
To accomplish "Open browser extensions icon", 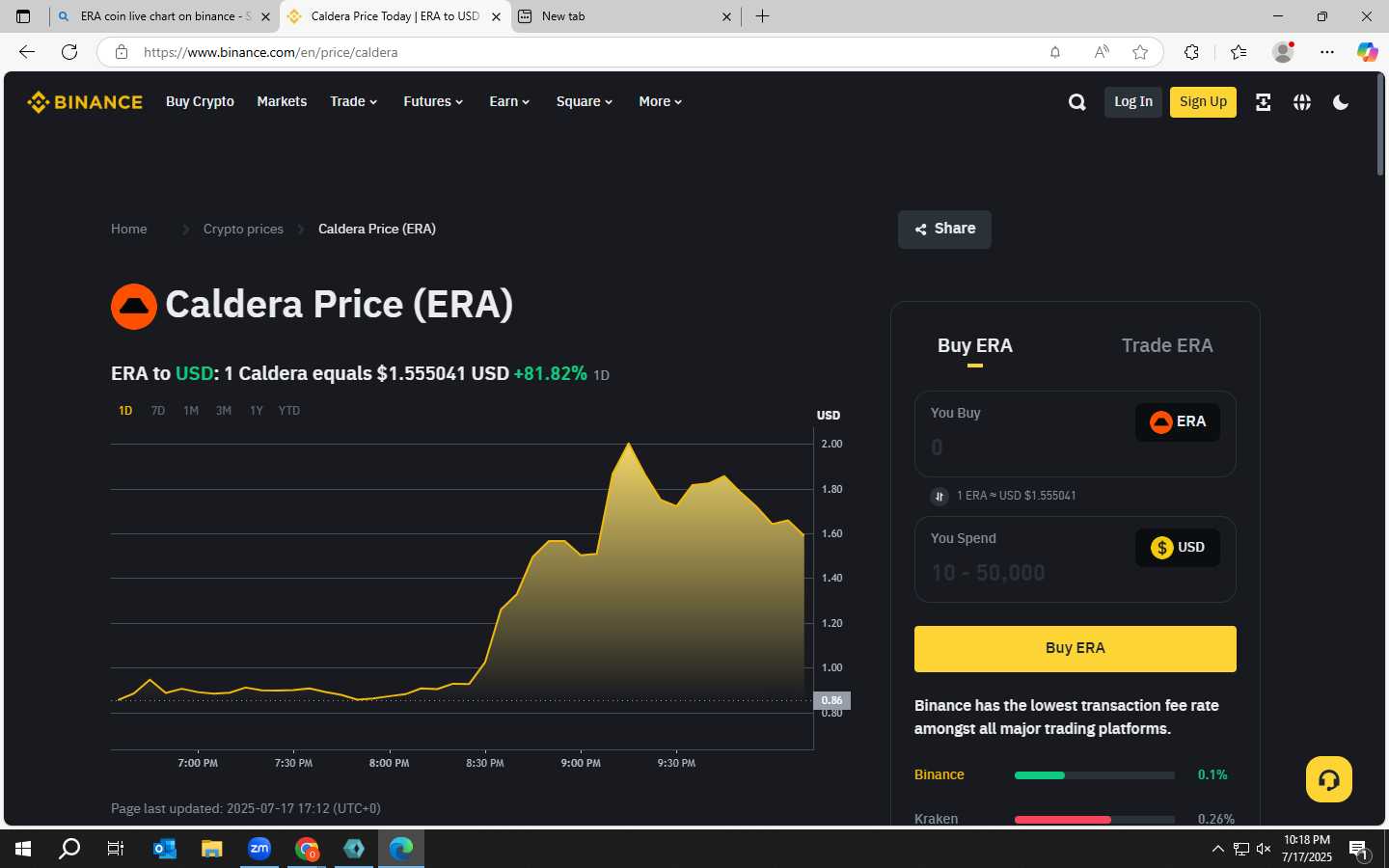I will (x=1192, y=52).
